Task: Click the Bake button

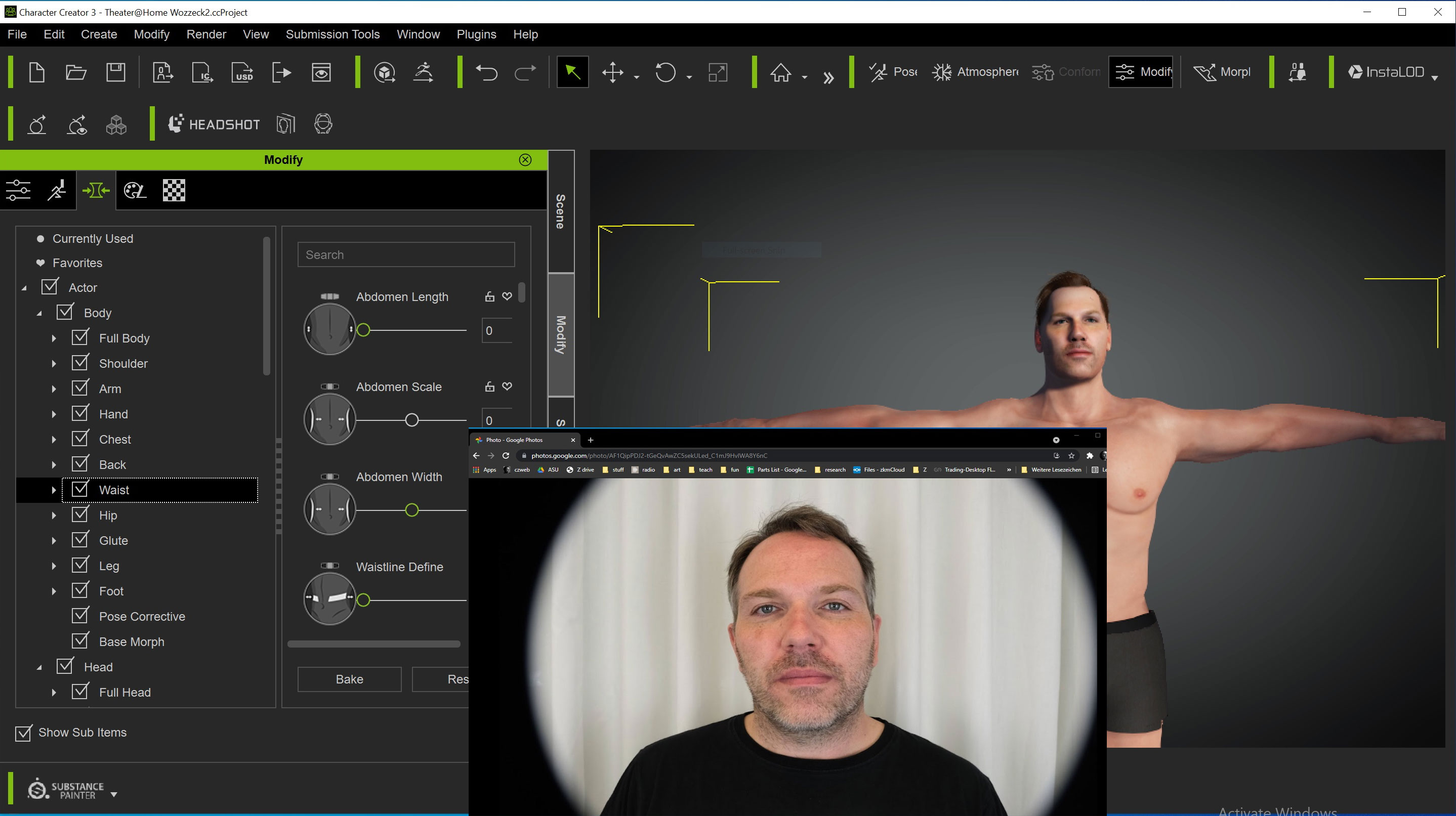Action: coord(349,679)
